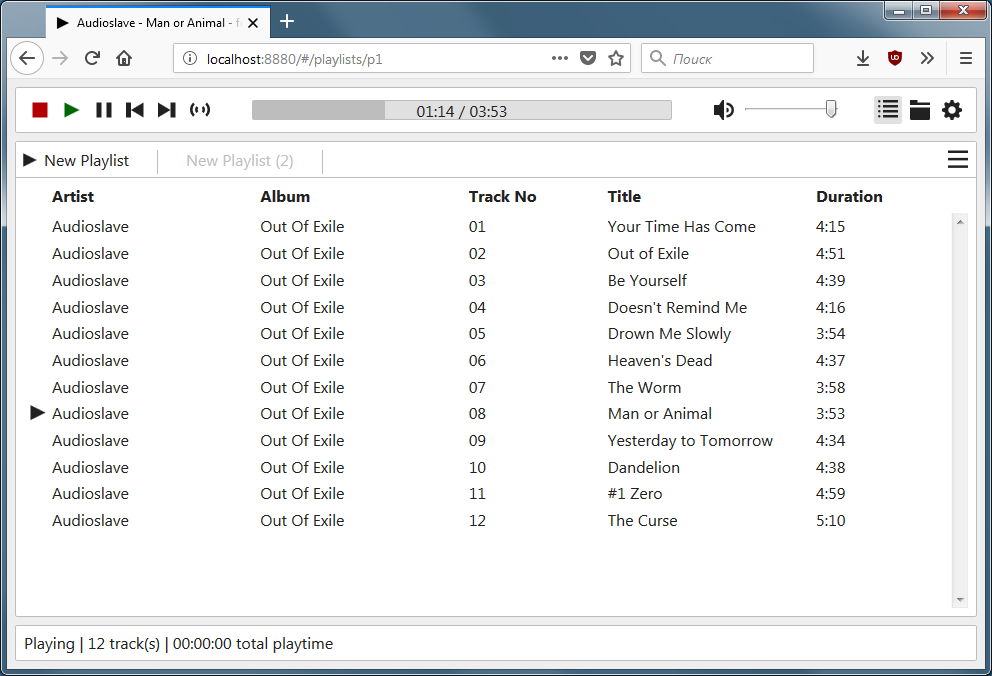Pause the current track
Screen dimensions: 992x676
coord(104,110)
